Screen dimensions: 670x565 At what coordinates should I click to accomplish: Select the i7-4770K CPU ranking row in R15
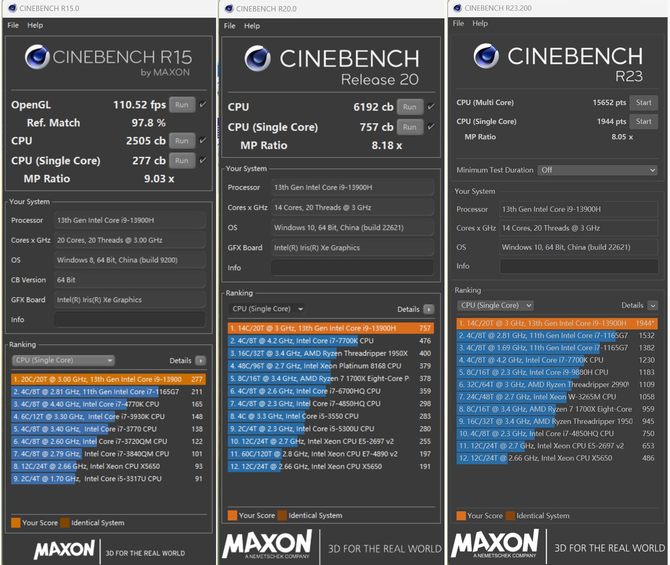pyautogui.click(x=109, y=404)
